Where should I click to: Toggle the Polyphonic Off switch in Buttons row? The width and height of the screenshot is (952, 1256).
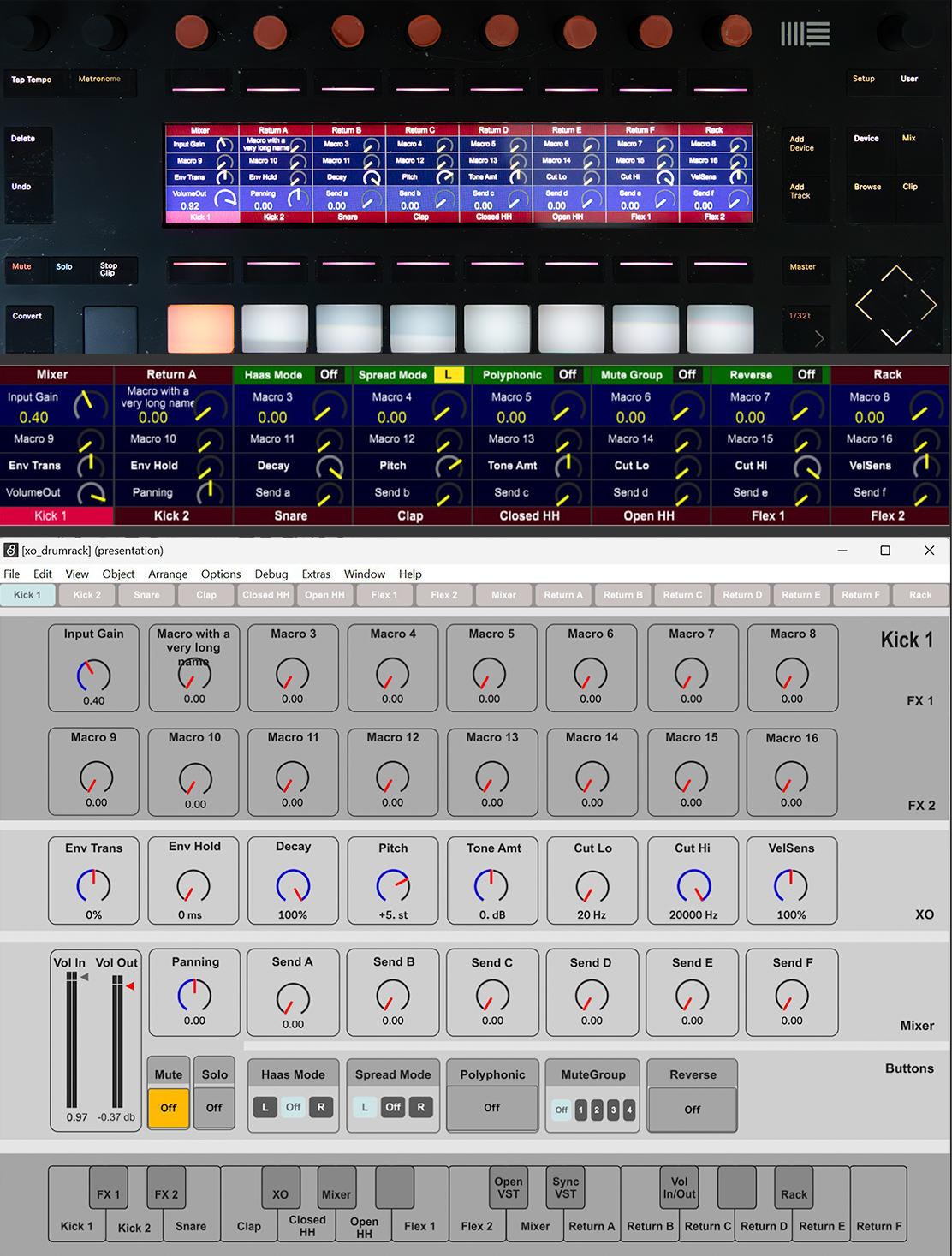492,1108
